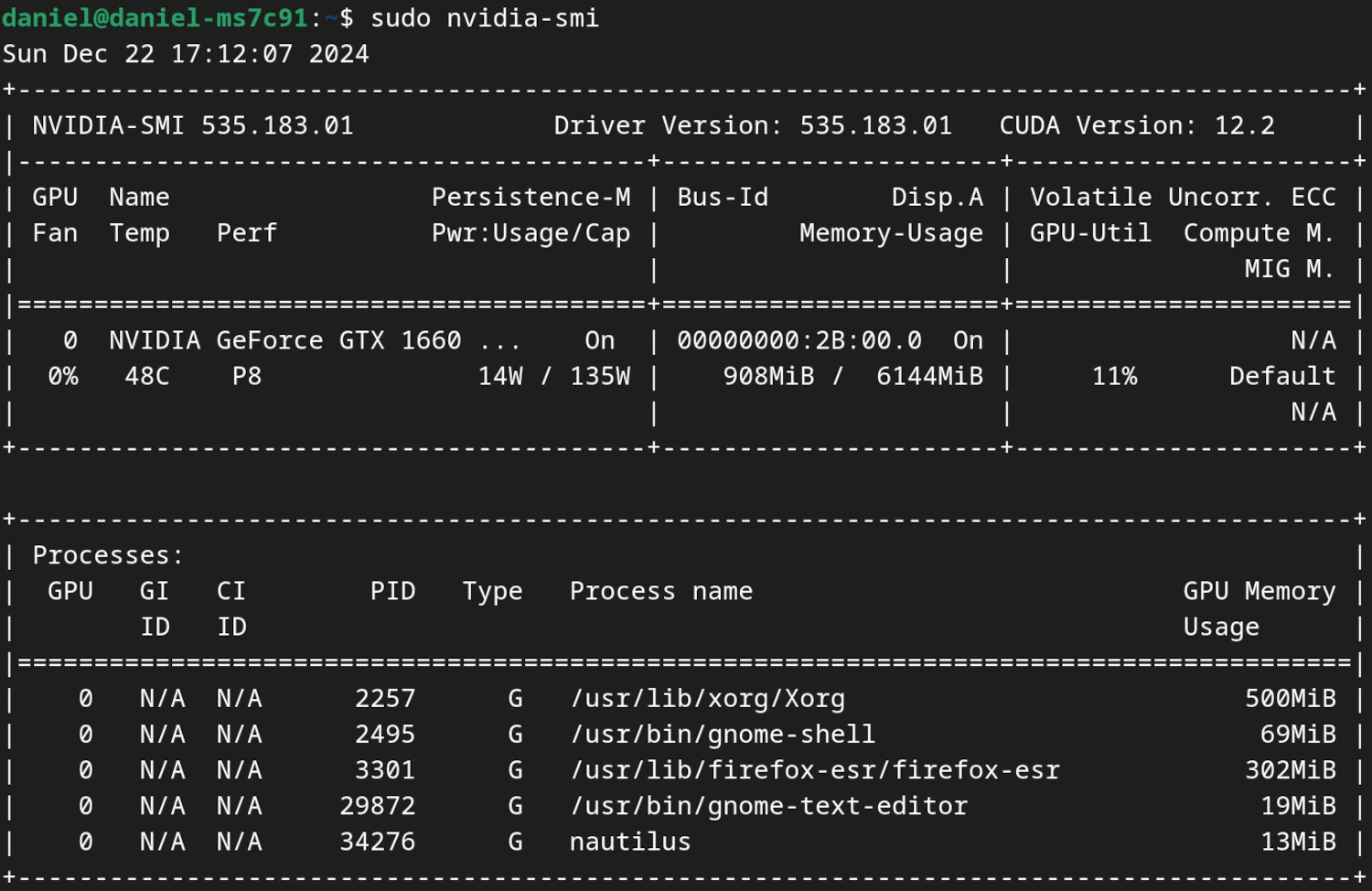
Task: Click the process name 'nautilus'
Action: tap(630, 842)
